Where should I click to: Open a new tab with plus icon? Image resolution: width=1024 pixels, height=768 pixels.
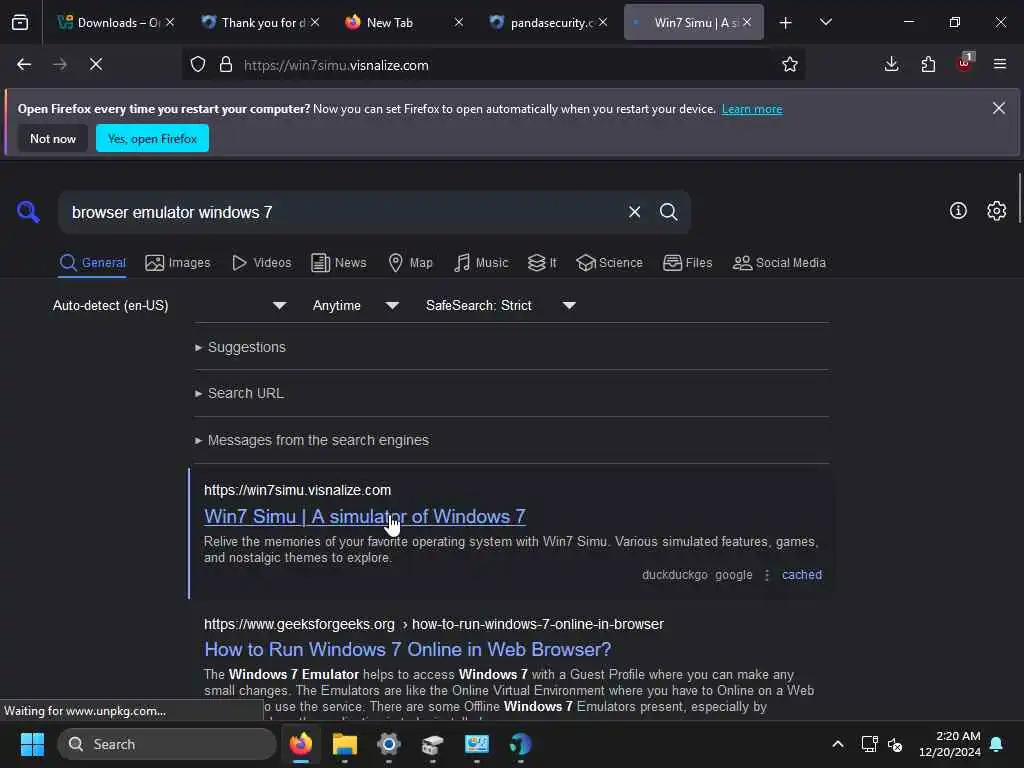pyautogui.click(x=786, y=23)
